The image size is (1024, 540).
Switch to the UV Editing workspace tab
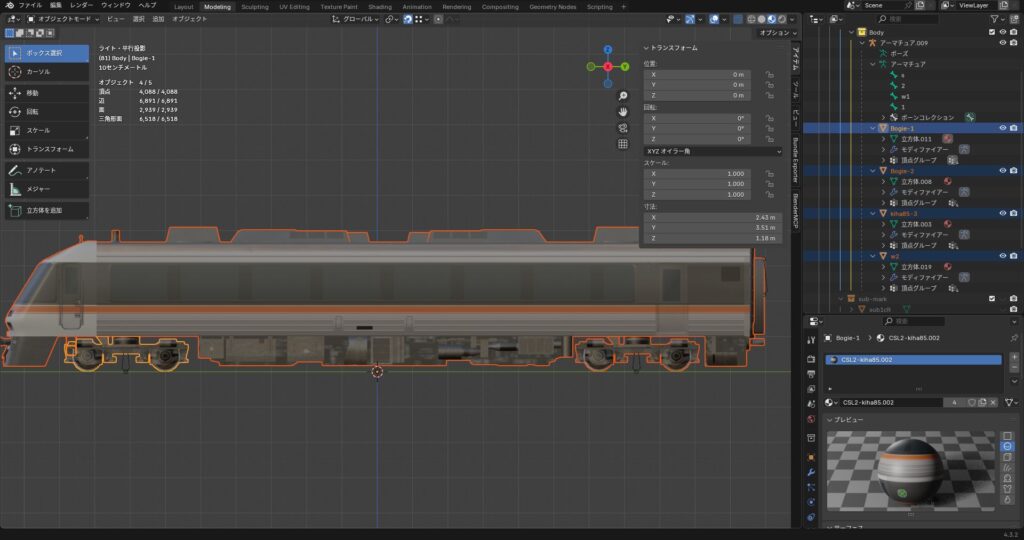click(295, 6)
